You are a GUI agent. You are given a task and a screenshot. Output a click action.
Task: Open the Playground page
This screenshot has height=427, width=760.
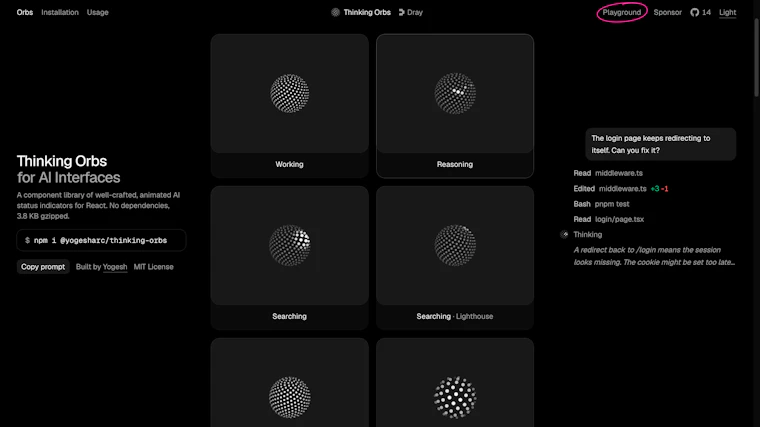click(621, 12)
